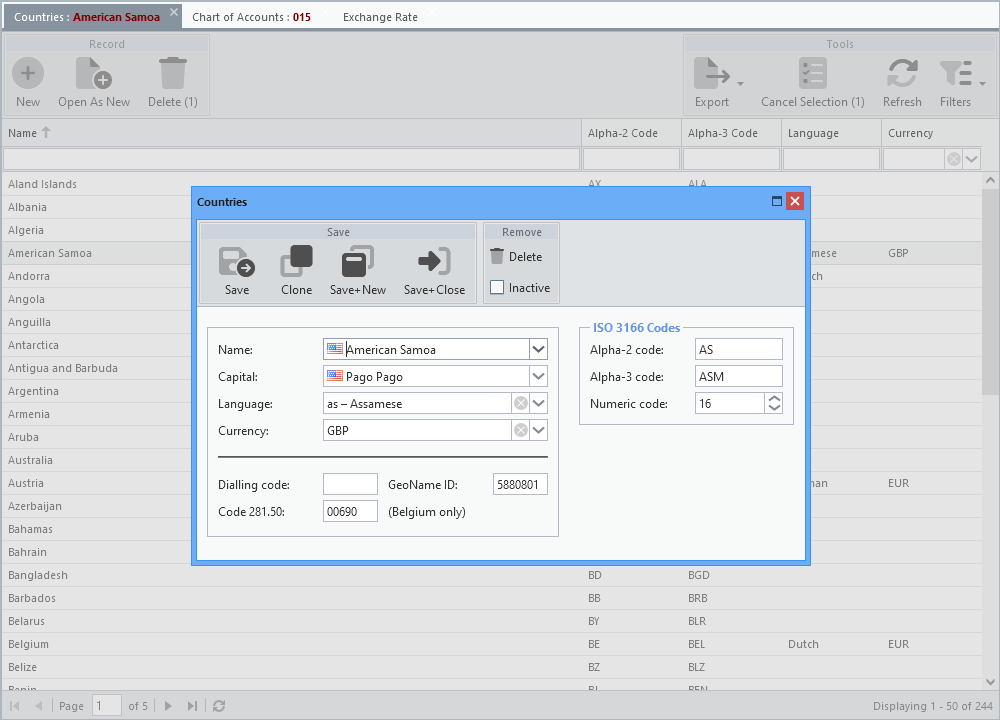Close the Countries dialog
The width and height of the screenshot is (1000, 720).
[795, 202]
